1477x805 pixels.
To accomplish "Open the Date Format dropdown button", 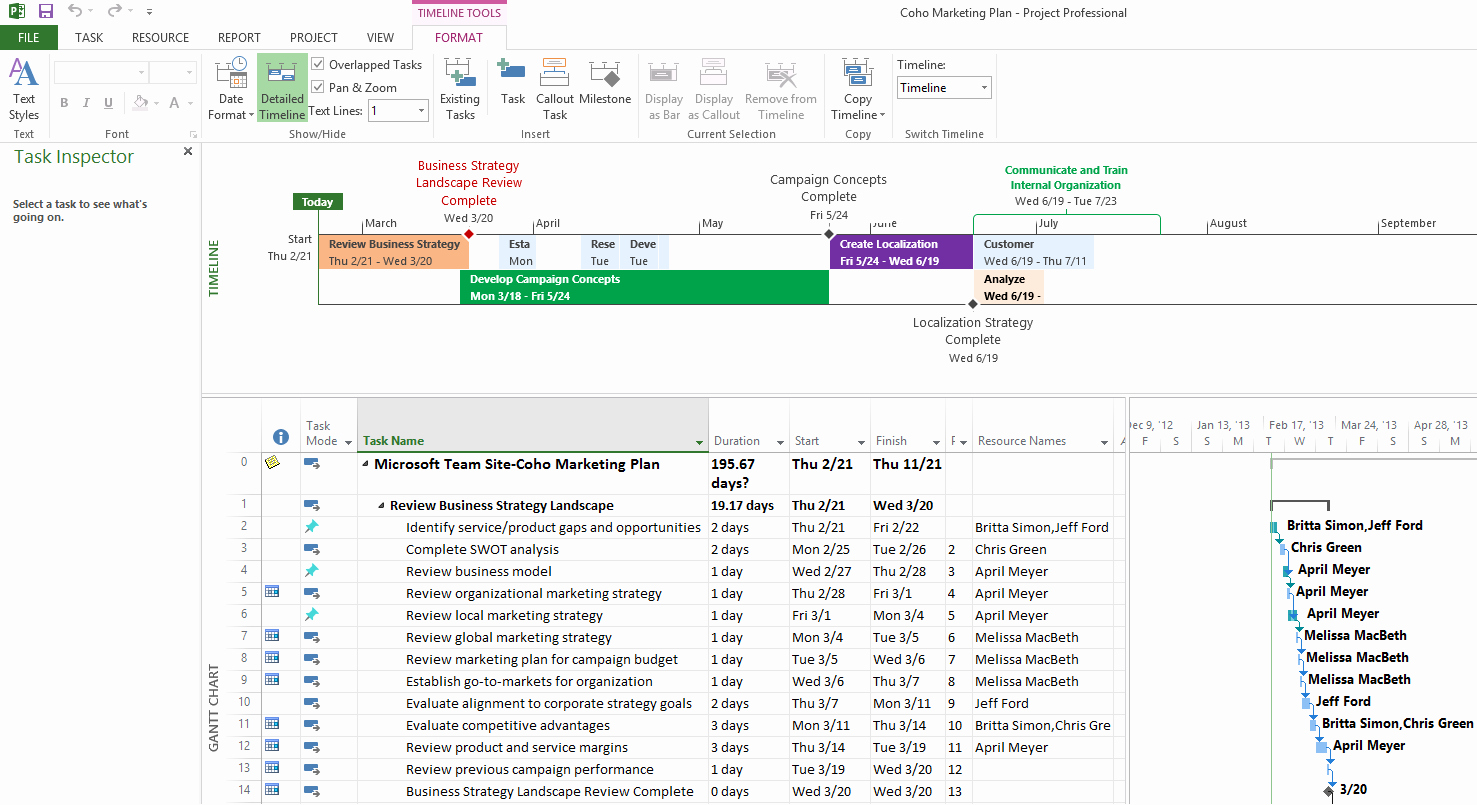I will (x=231, y=88).
